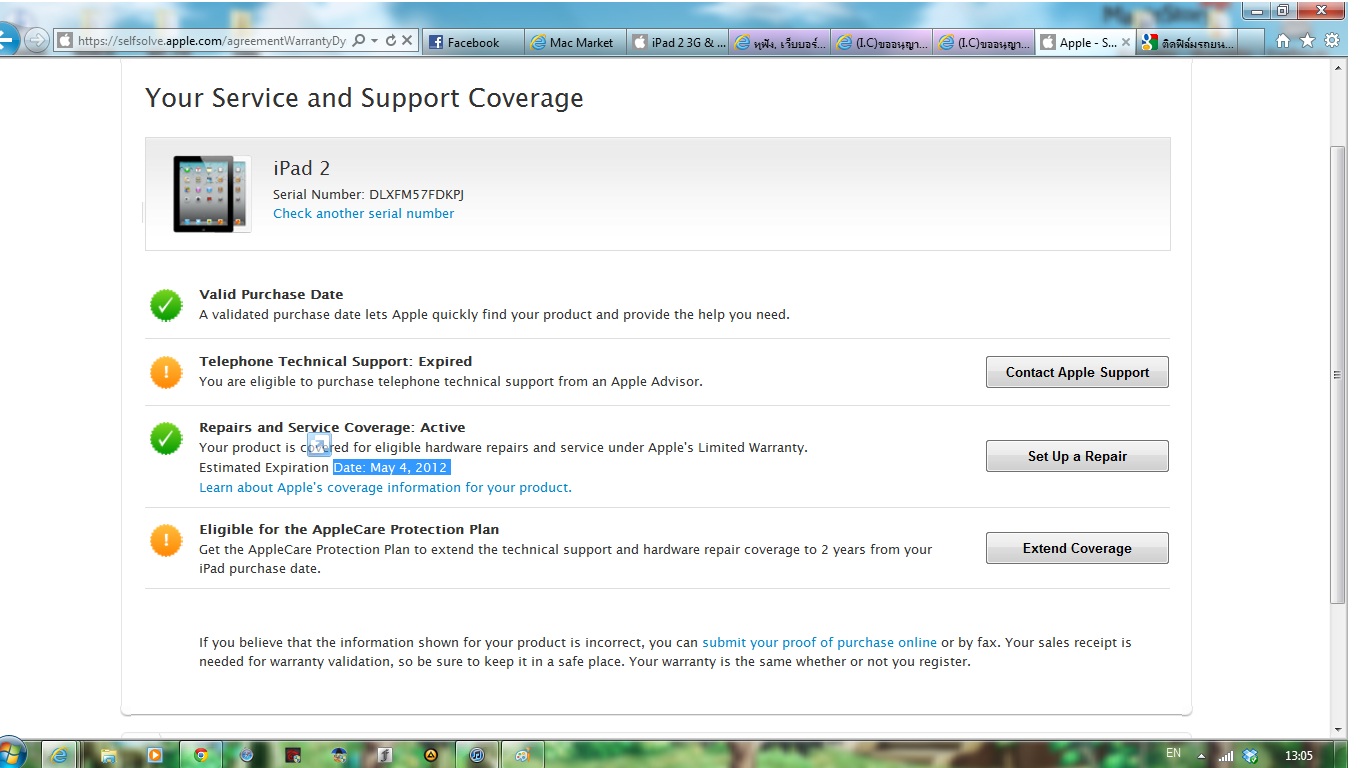Open 'Check another serial number' link
1366x768 pixels.
tap(363, 213)
